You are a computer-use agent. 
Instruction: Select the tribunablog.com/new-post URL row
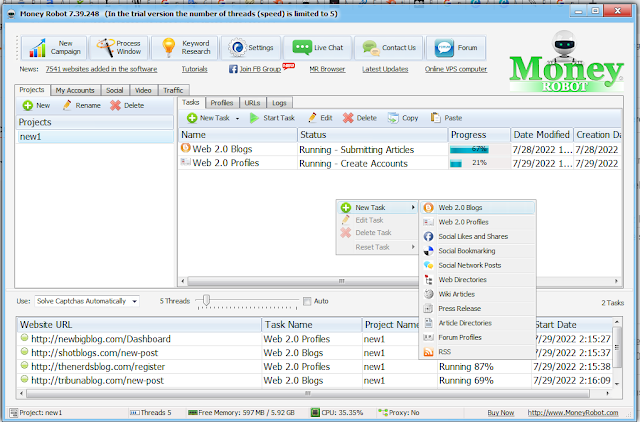315,380
